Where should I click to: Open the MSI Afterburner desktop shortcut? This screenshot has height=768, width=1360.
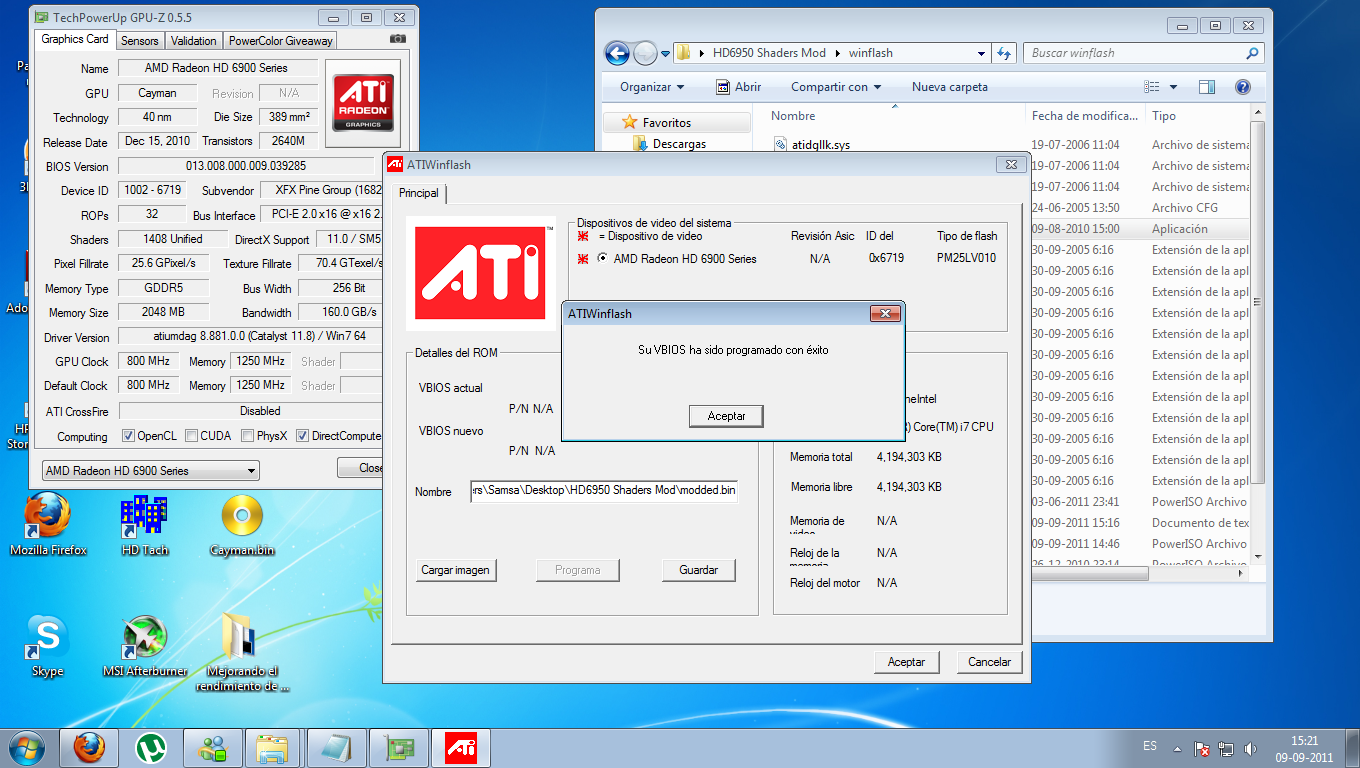click(145, 645)
